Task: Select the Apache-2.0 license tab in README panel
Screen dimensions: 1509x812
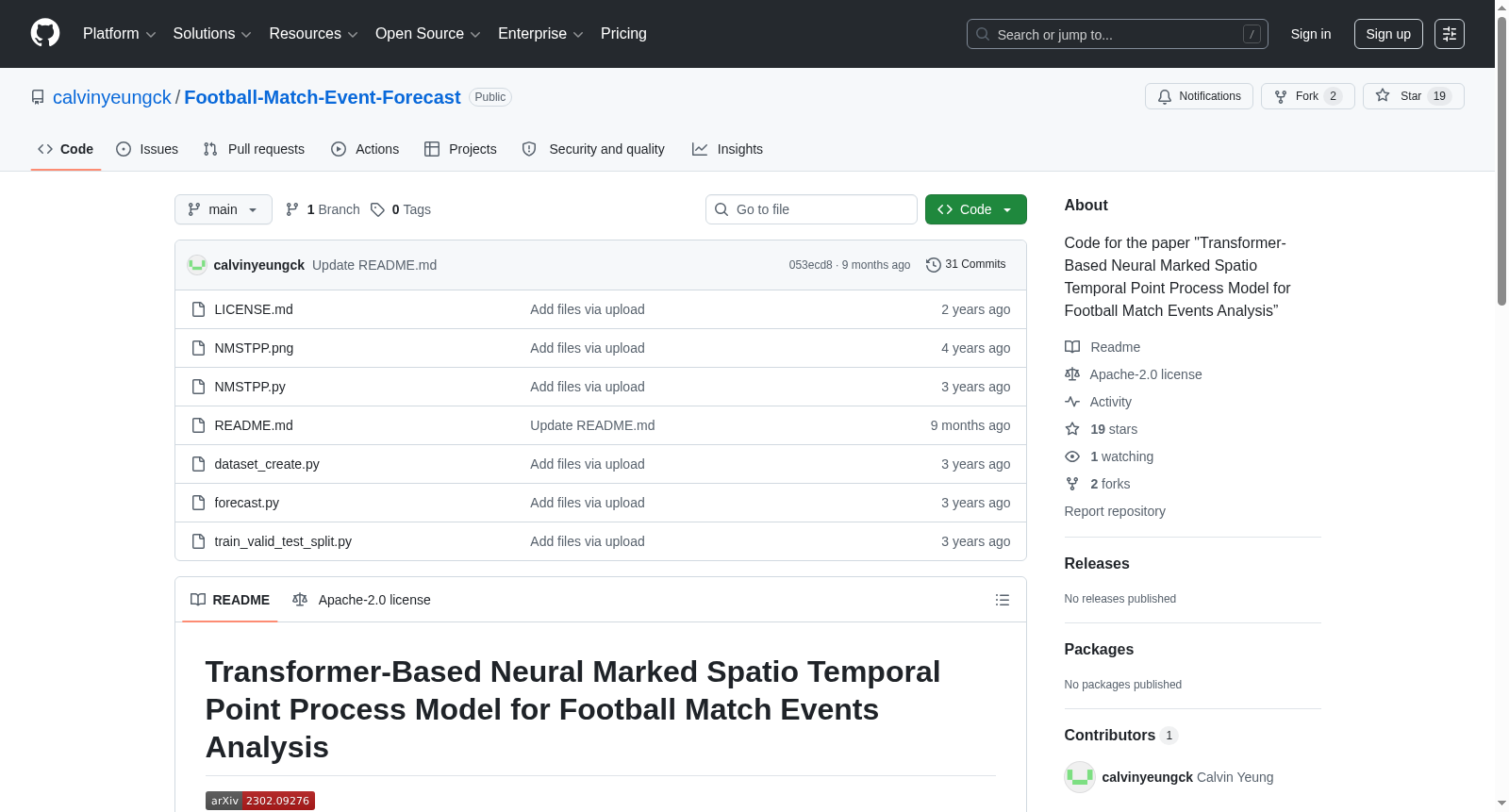Action: (361, 600)
